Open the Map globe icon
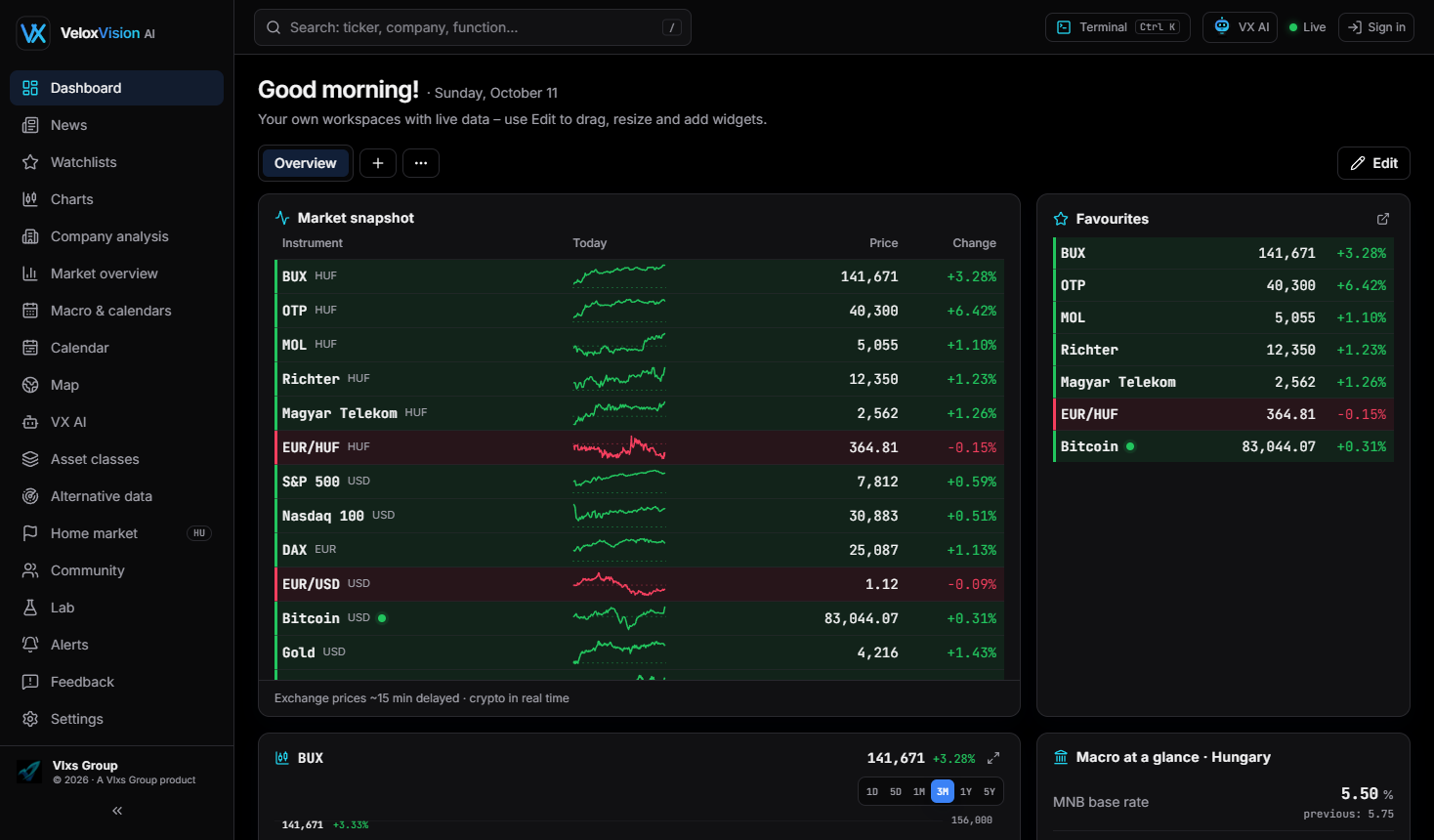 [30, 385]
